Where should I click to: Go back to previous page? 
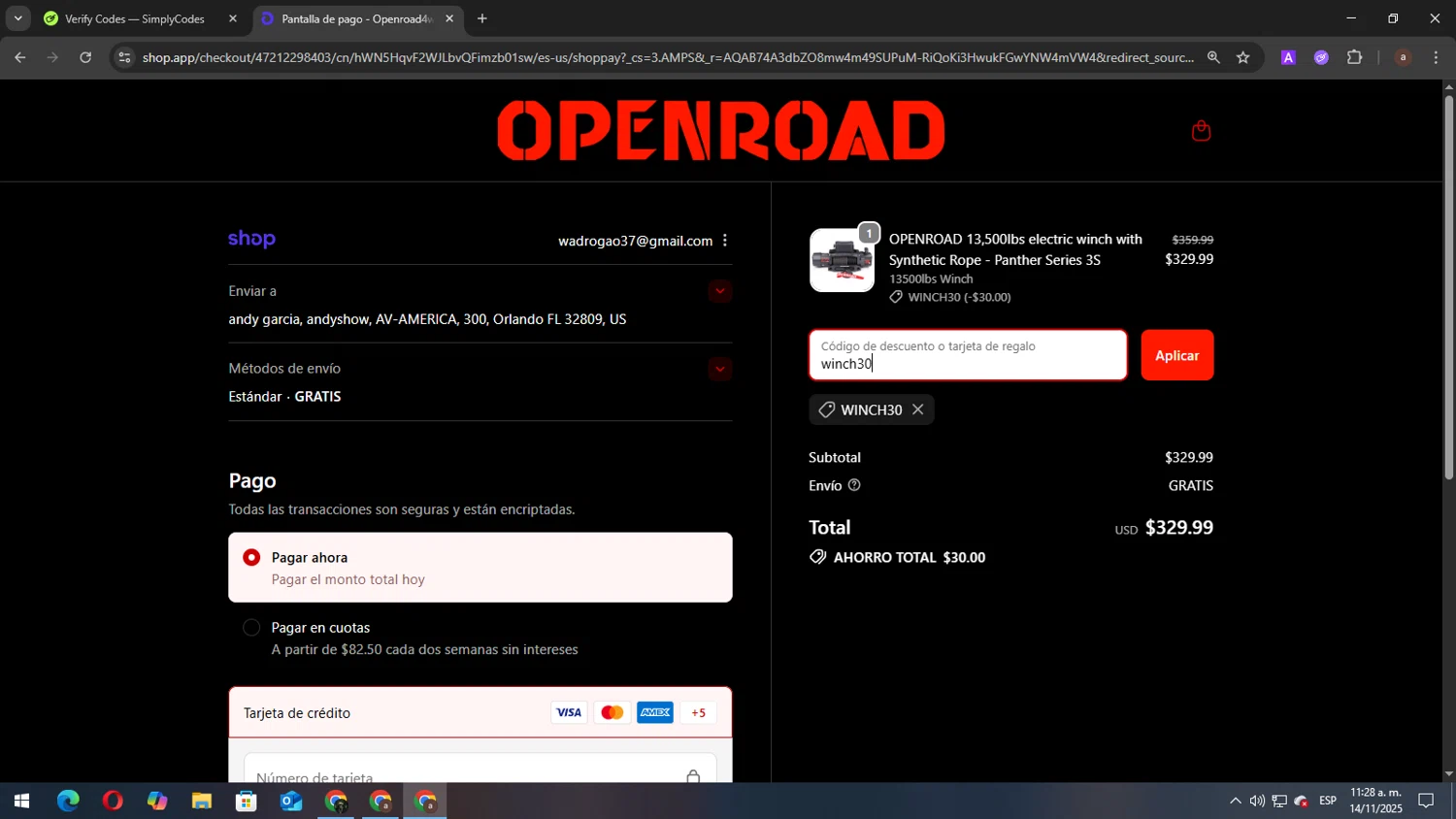(x=20, y=57)
